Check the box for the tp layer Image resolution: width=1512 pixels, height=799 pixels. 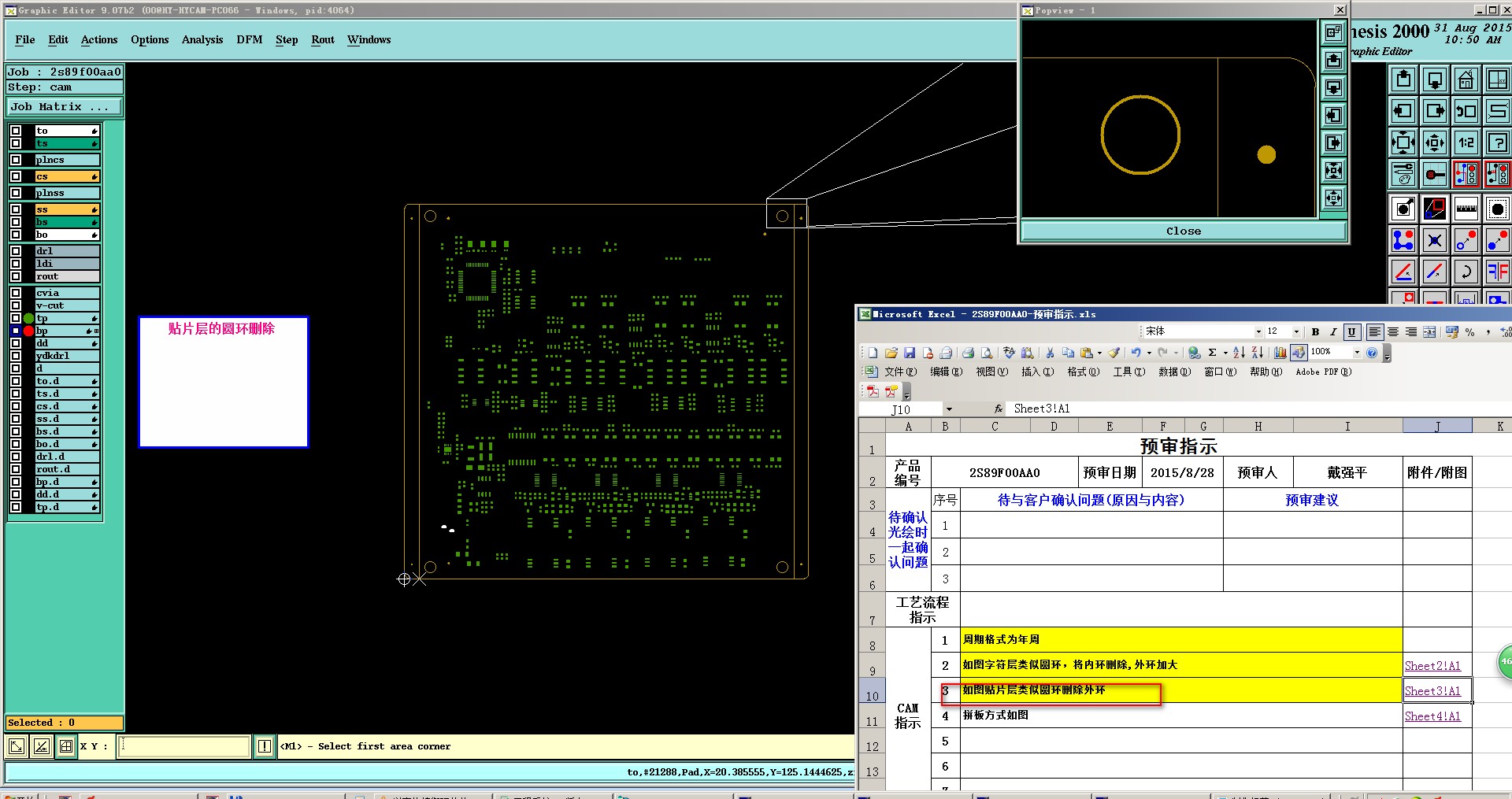(16, 318)
